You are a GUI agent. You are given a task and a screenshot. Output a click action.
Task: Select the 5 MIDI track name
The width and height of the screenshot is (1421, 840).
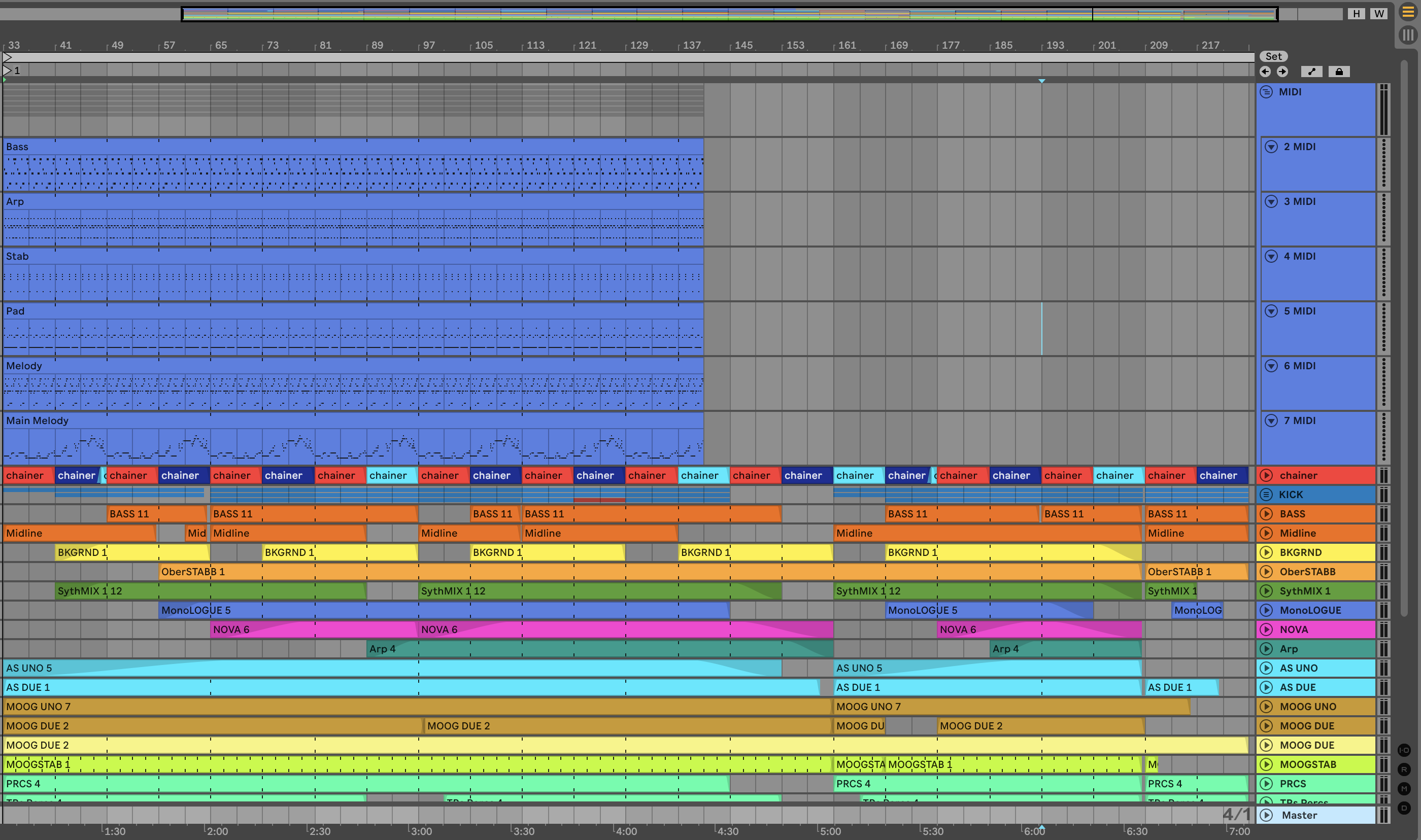coord(1299,311)
